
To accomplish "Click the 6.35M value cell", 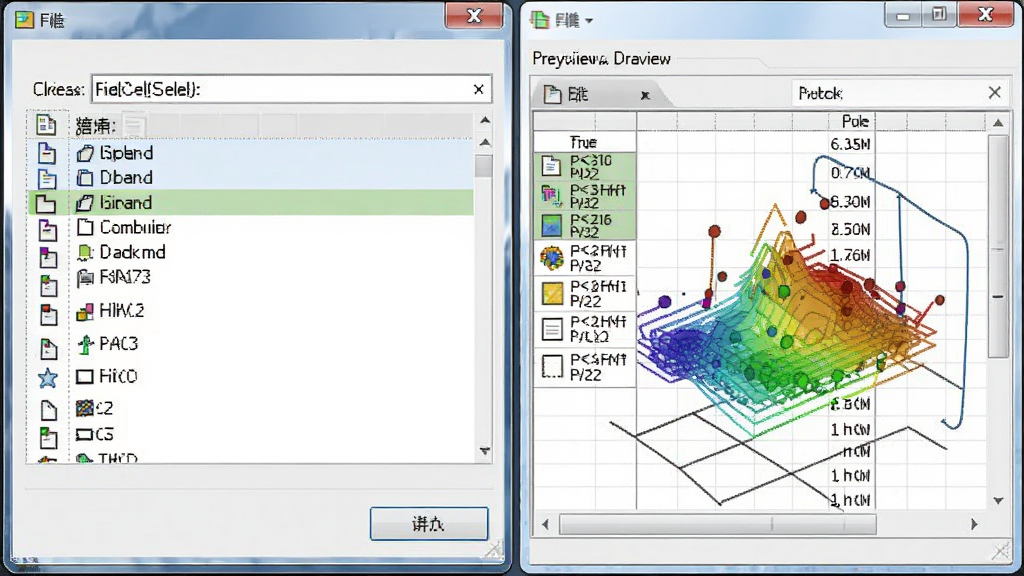I will tap(850, 144).
